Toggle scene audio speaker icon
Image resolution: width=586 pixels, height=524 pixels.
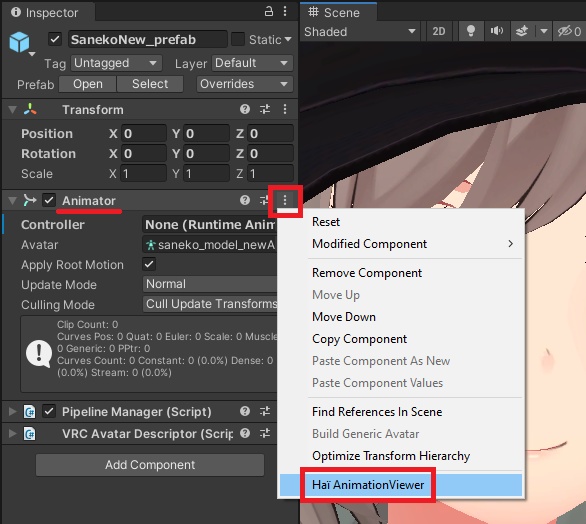[497, 31]
